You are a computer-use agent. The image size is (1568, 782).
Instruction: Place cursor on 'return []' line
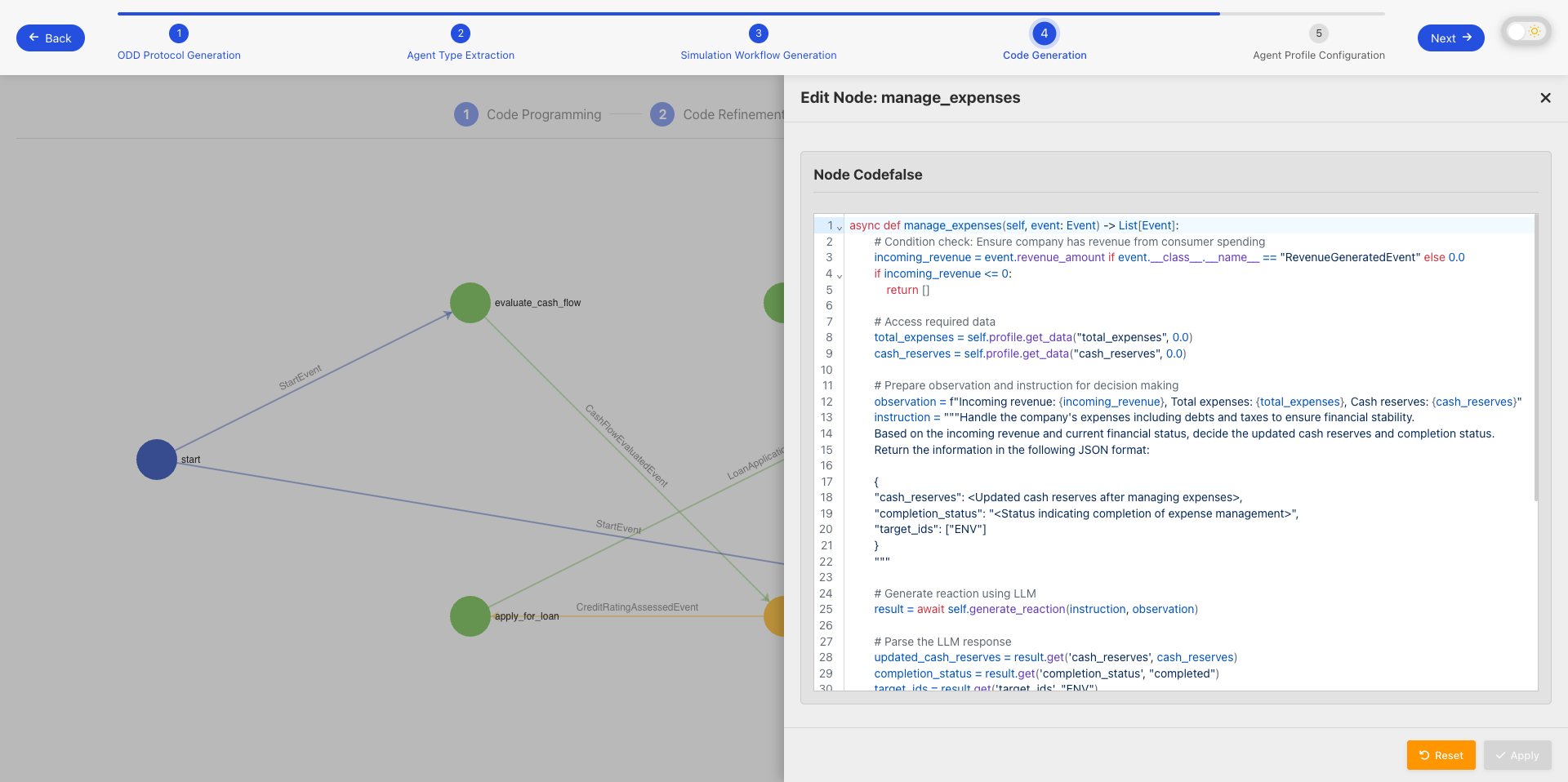point(907,290)
